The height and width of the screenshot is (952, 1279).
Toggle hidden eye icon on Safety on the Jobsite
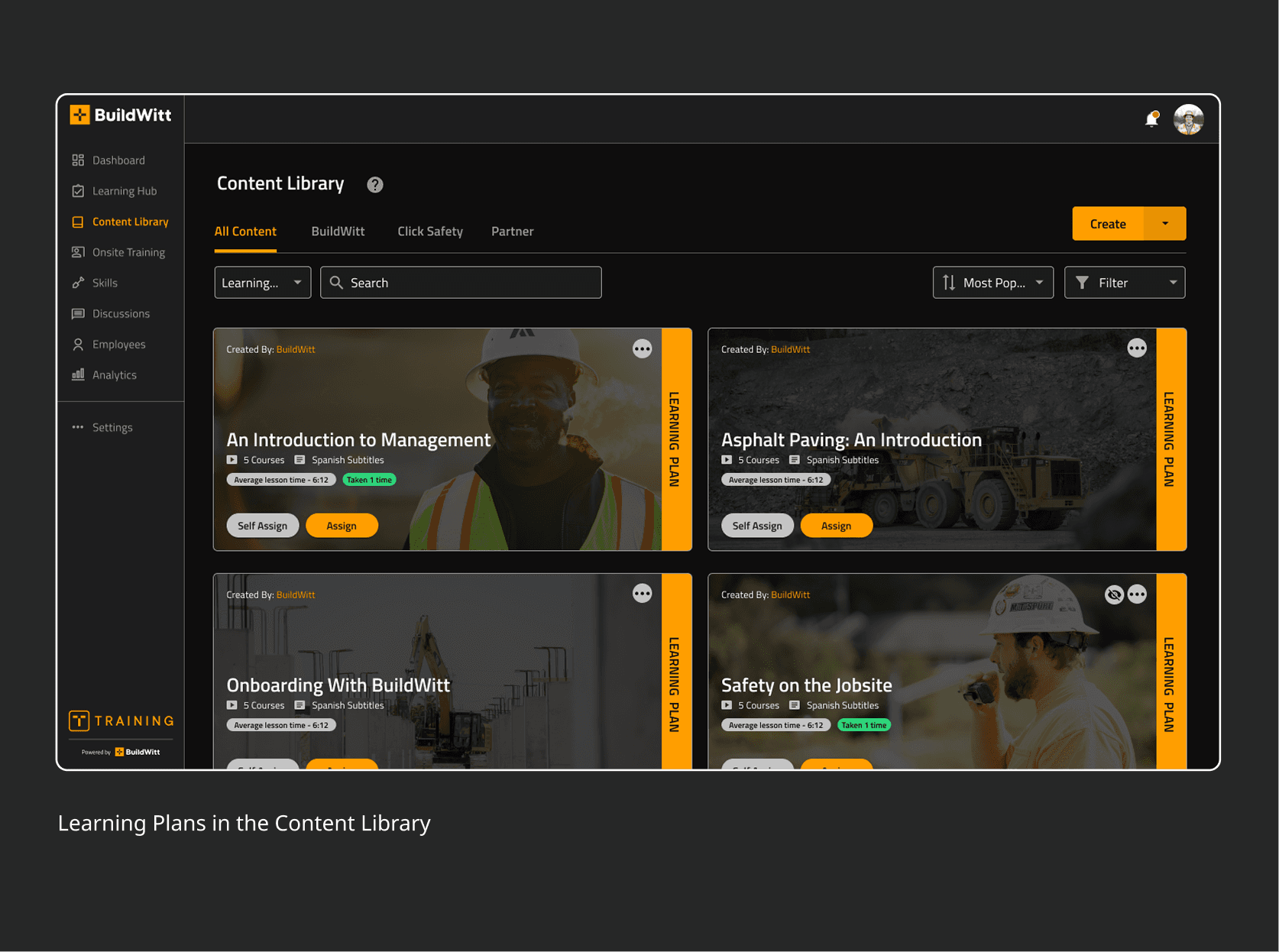1114,594
